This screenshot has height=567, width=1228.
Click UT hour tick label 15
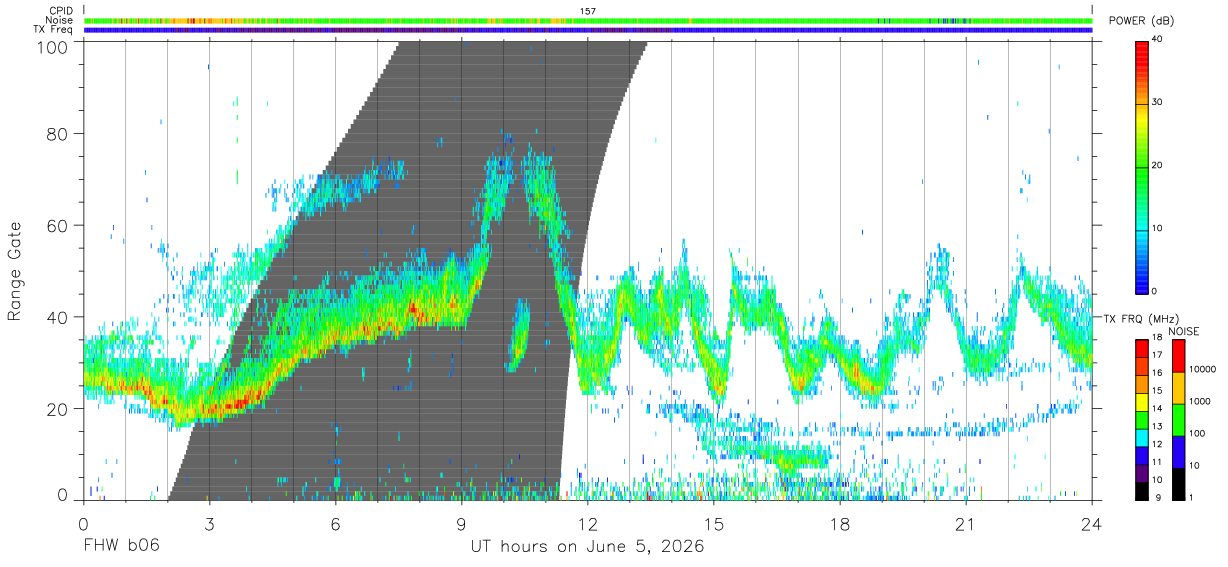(714, 523)
